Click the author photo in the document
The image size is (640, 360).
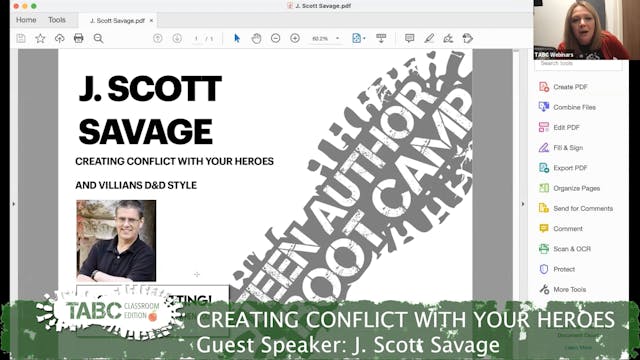[x=116, y=240]
